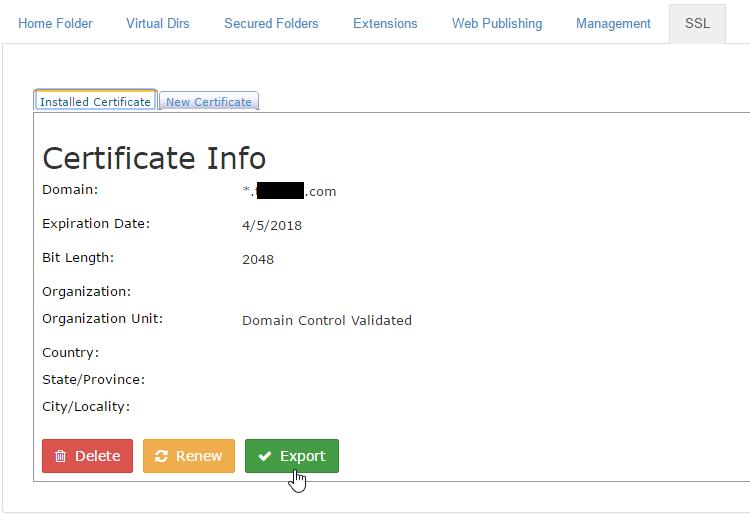Open the Home Folder tab

55,23
